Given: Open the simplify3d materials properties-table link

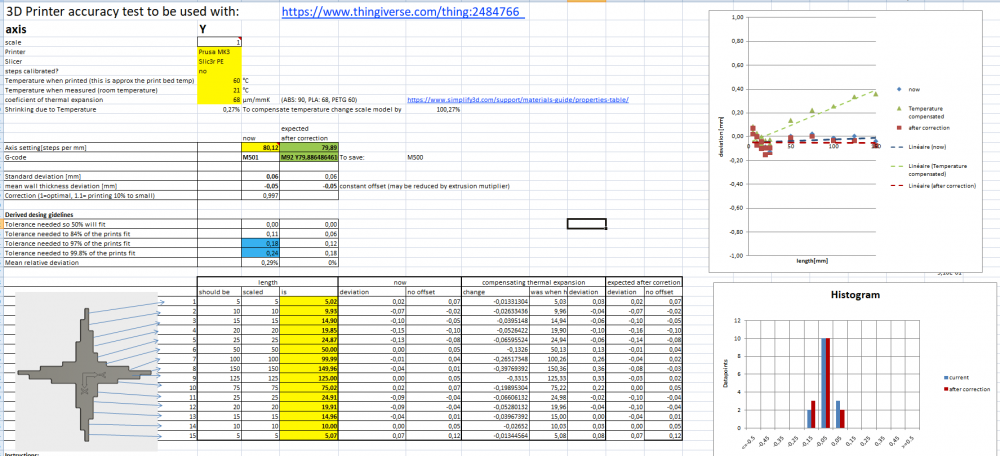Looking at the screenshot, I should pyautogui.click(x=518, y=100).
